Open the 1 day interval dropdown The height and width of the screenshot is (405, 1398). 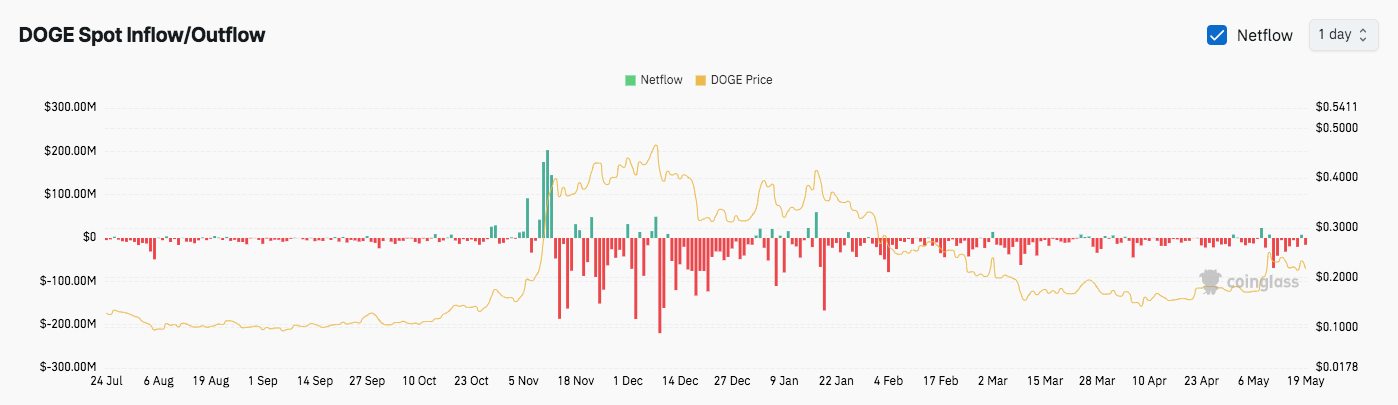click(1344, 35)
